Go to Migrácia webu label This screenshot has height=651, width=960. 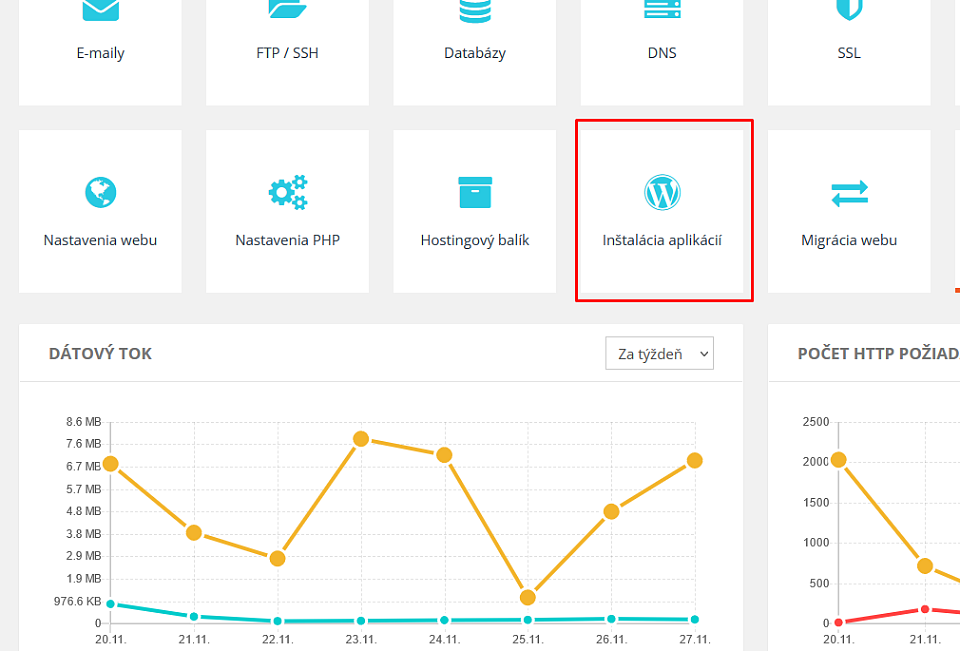point(849,240)
